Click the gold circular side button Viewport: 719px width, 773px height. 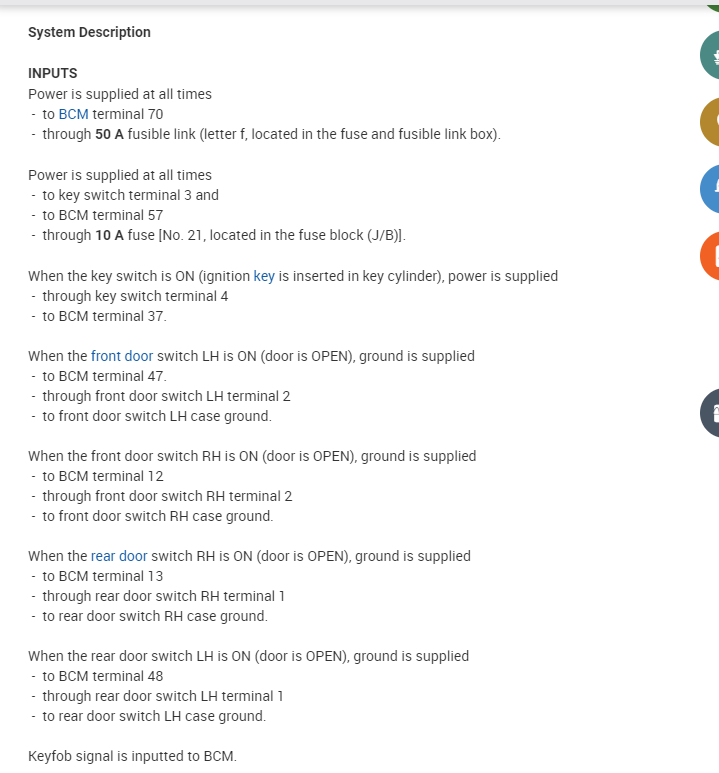[710, 122]
